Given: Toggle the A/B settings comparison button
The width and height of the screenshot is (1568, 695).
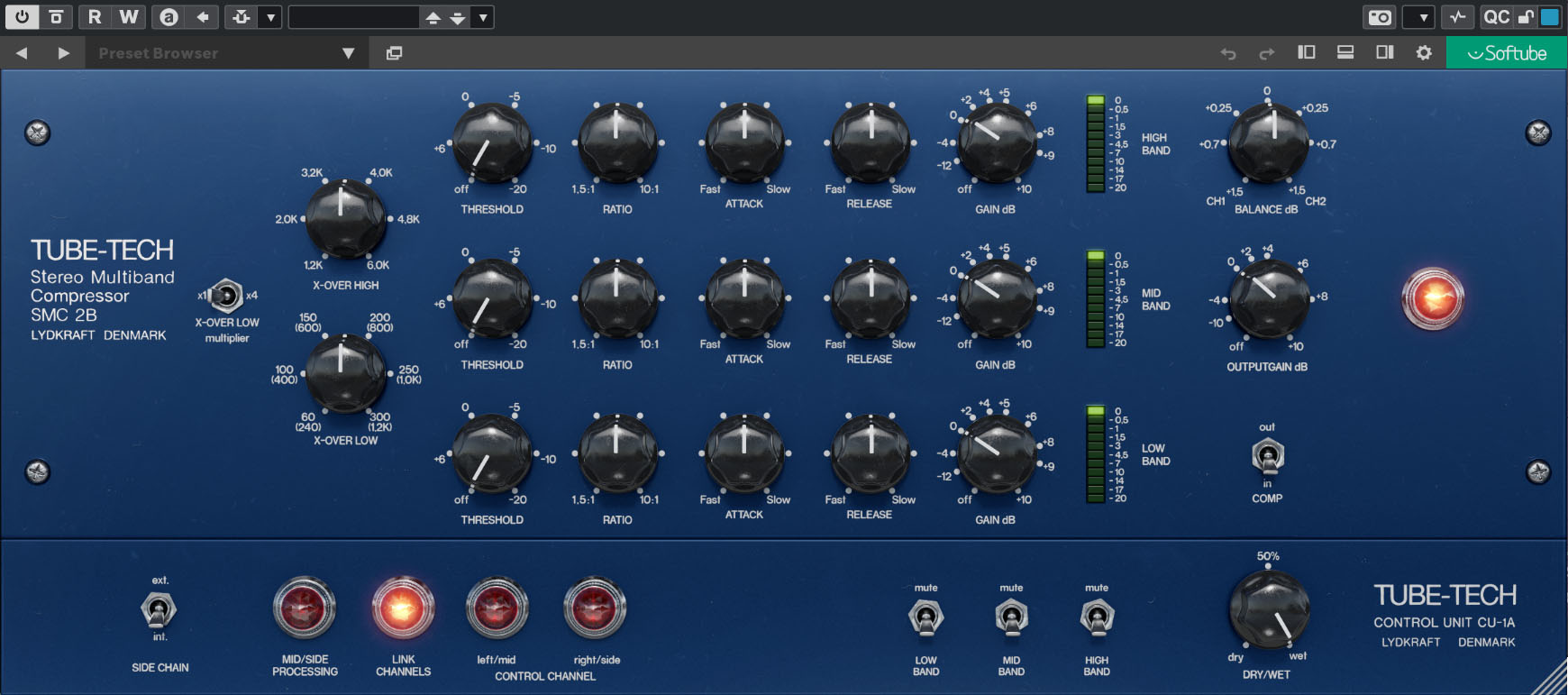Looking at the screenshot, I should click(x=169, y=16).
